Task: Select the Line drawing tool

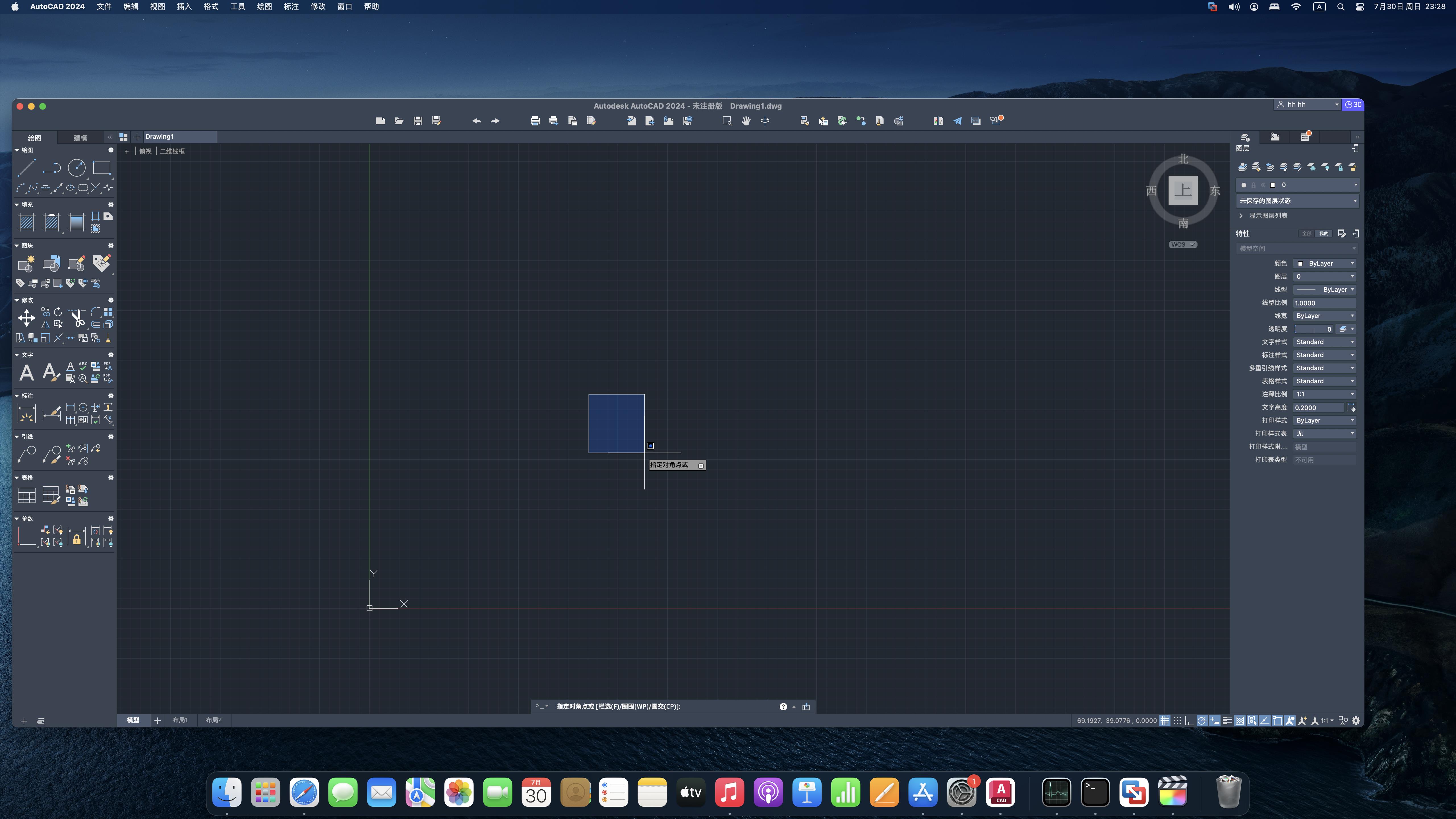Action: (x=26, y=168)
